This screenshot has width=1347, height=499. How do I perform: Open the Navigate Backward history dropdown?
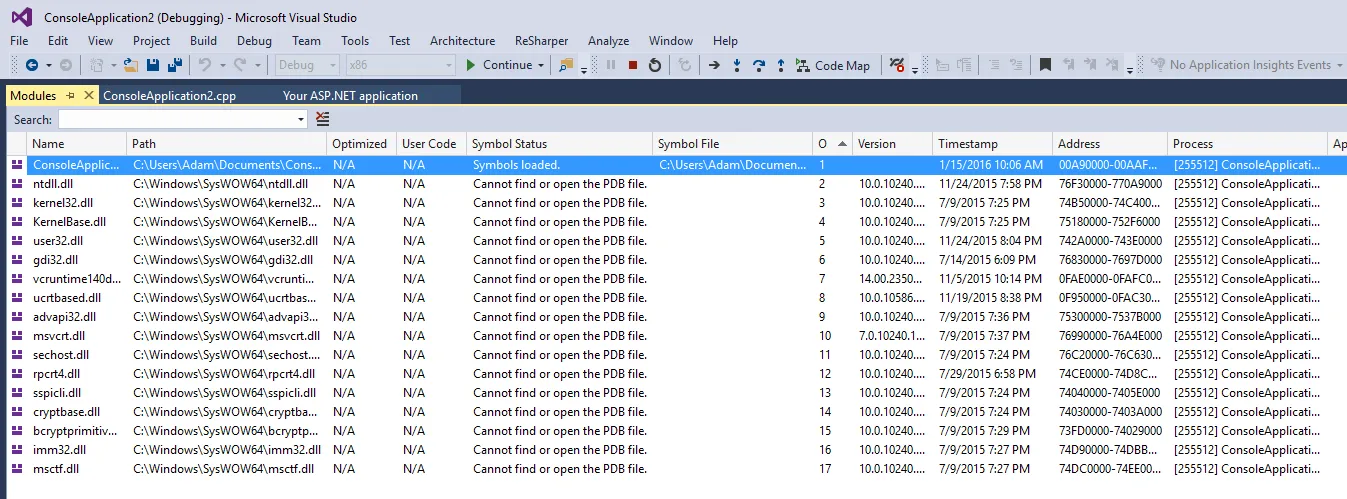coord(48,65)
